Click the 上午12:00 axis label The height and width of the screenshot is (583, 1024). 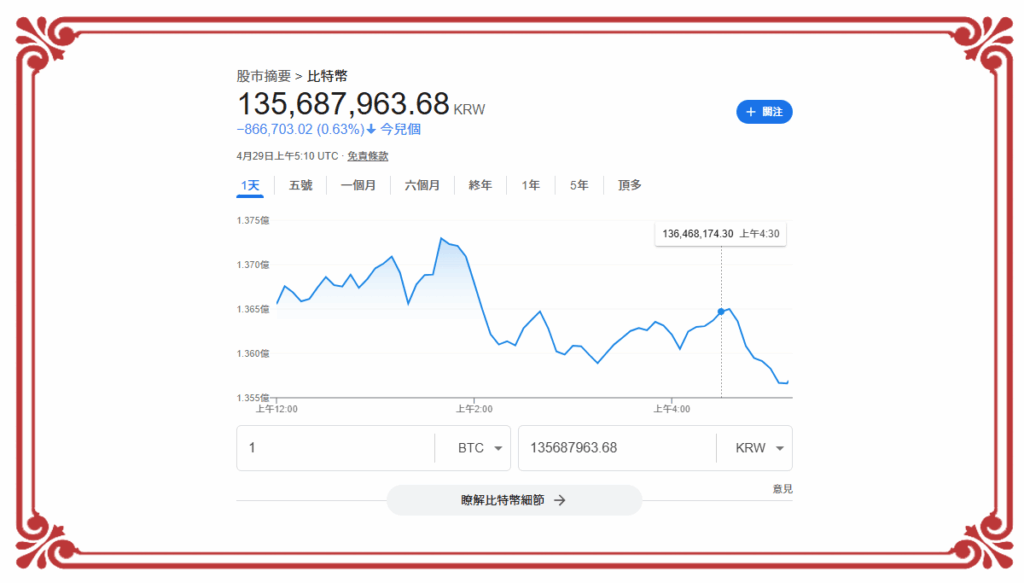276,409
